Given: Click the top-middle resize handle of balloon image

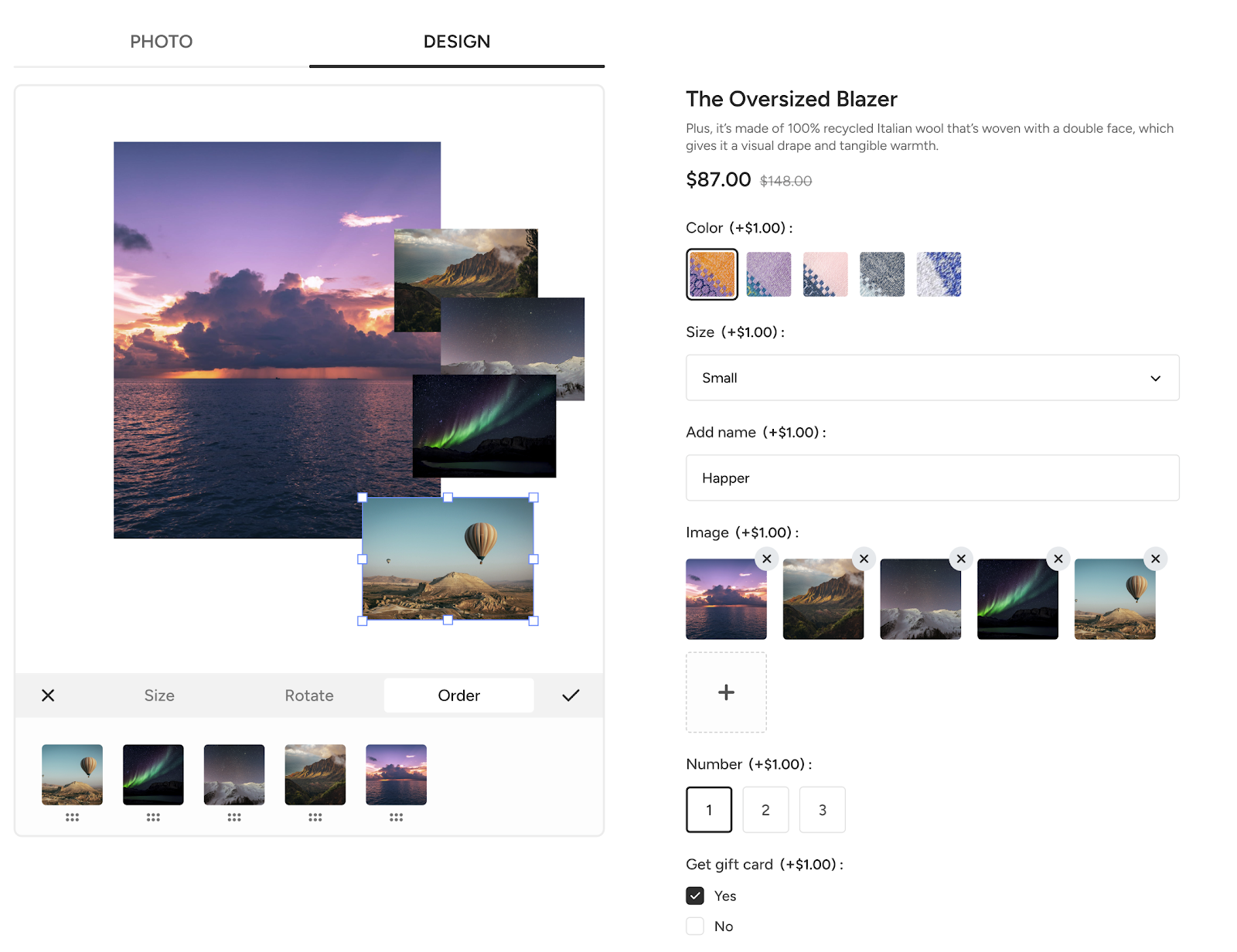Looking at the screenshot, I should pyautogui.click(x=448, y=498).
